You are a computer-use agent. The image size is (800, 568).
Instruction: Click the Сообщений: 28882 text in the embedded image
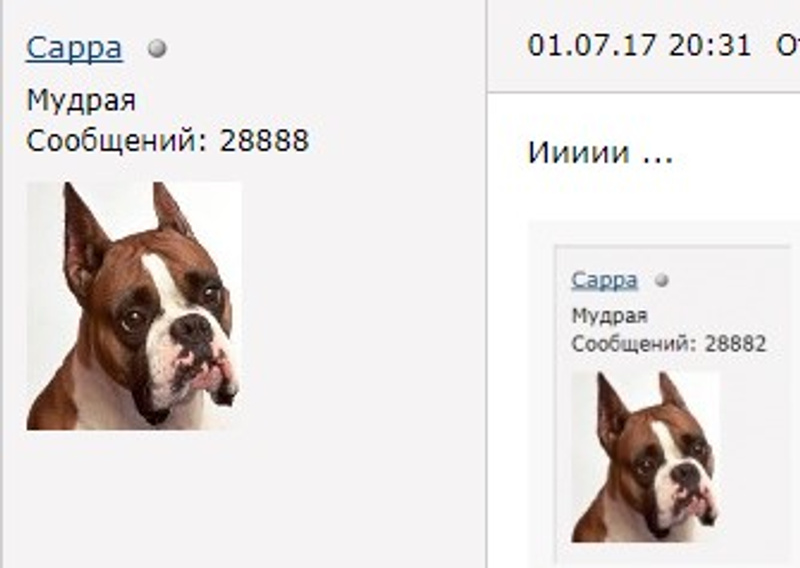[x=669, y=344]
